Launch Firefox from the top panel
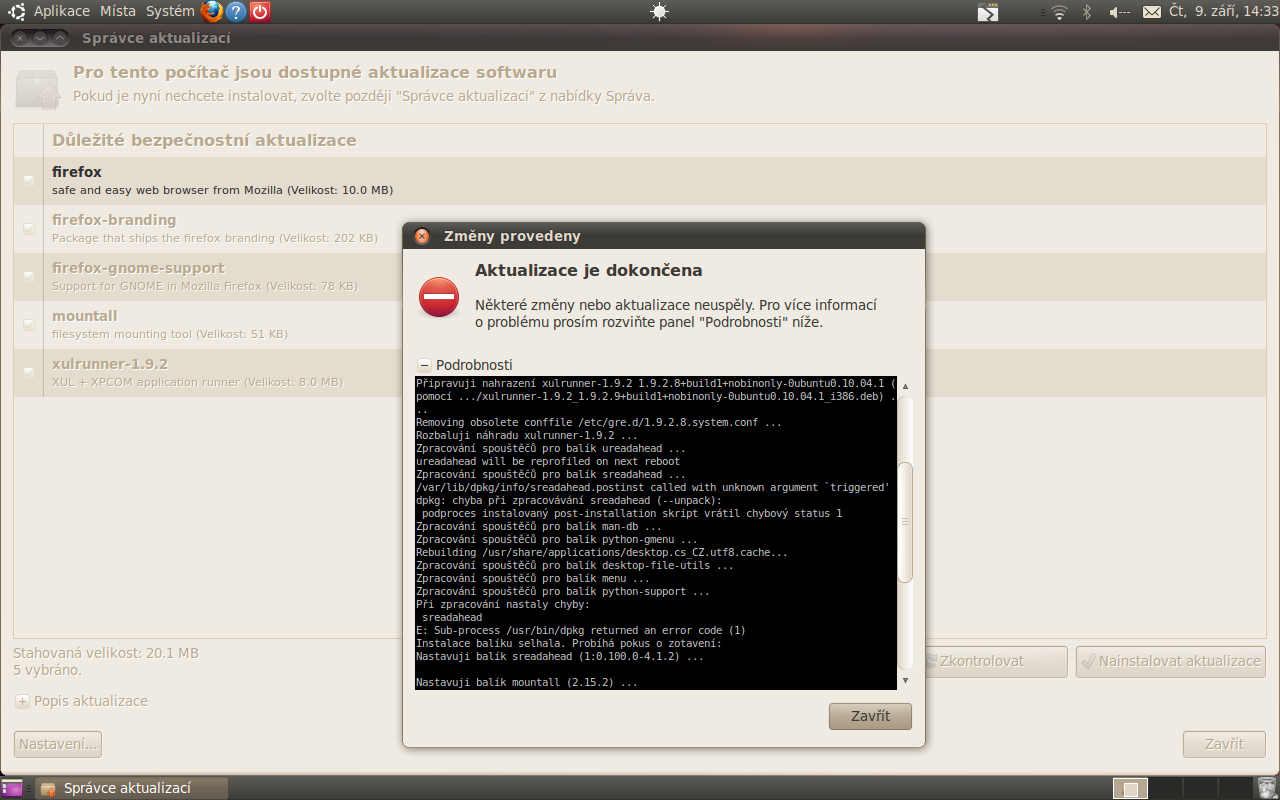The width and height of the screenshot is (1280, 800). point(211,12)
